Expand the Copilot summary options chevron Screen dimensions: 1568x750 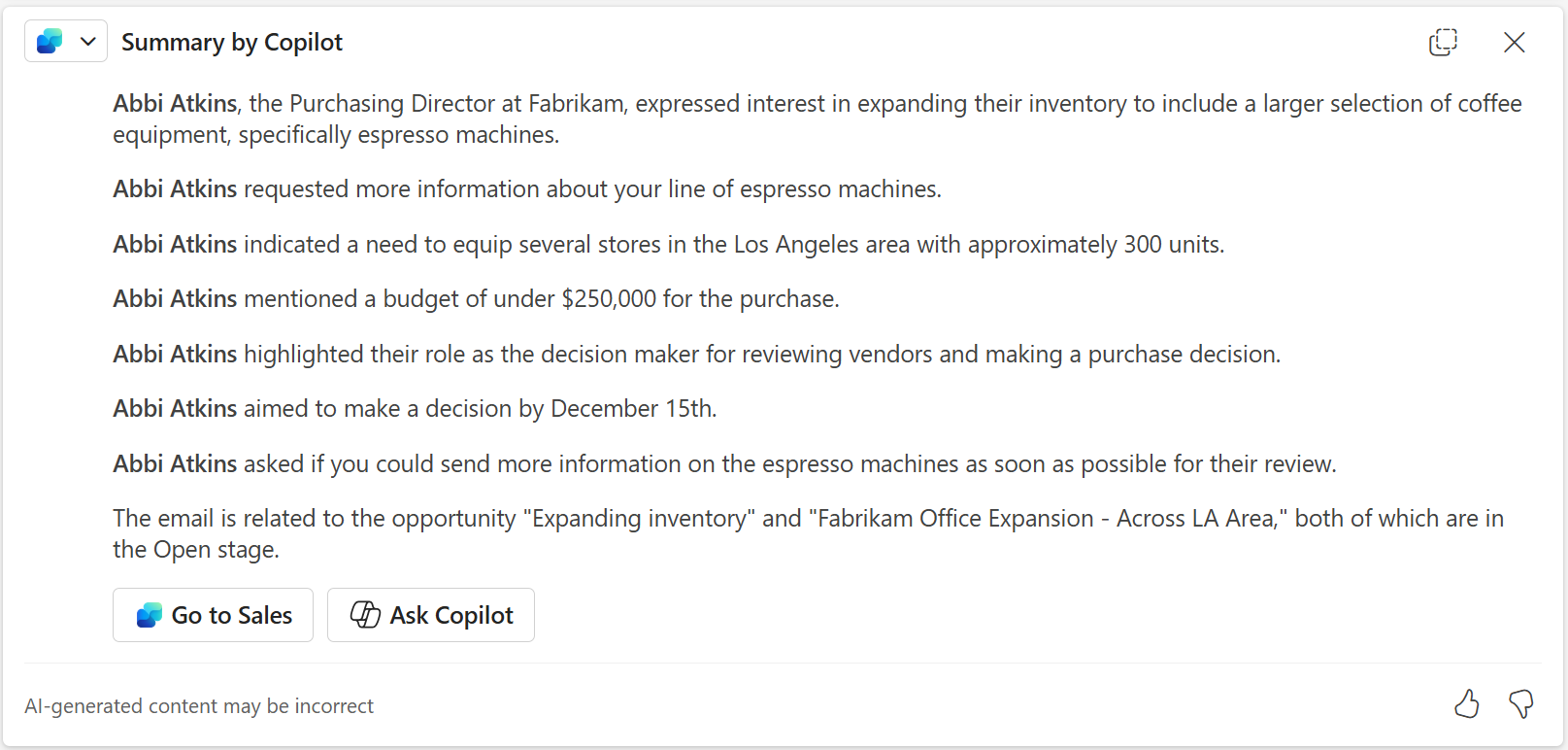click(88, 41)
